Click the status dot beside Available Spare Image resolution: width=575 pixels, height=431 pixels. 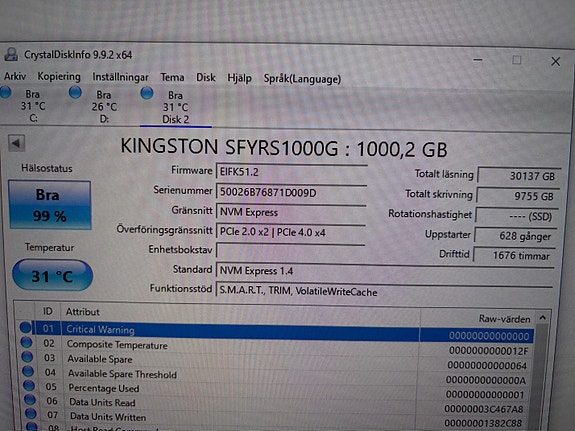coord(27,357)
